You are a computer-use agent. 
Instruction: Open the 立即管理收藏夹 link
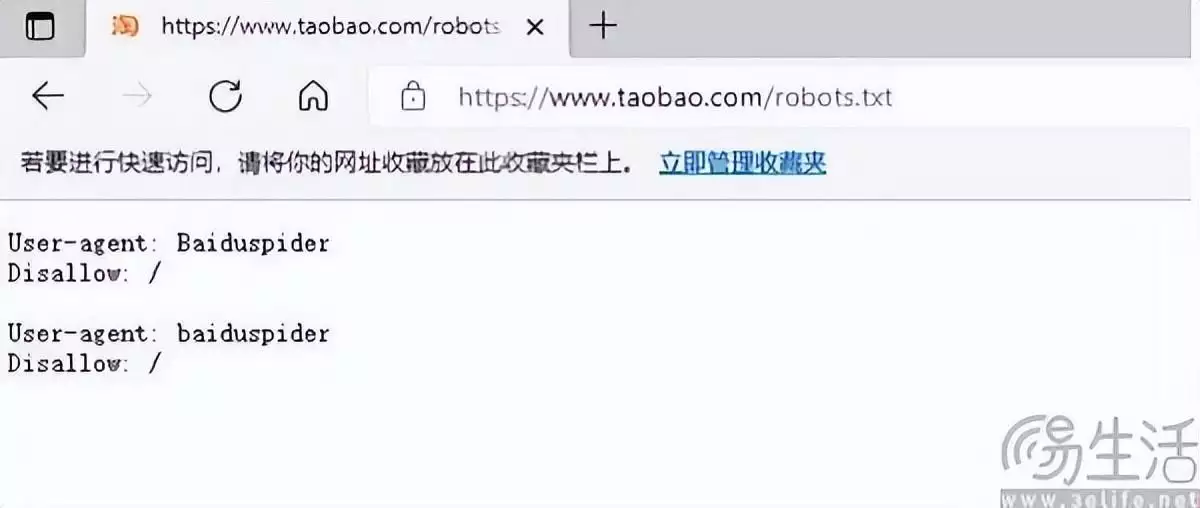(742, 164)
